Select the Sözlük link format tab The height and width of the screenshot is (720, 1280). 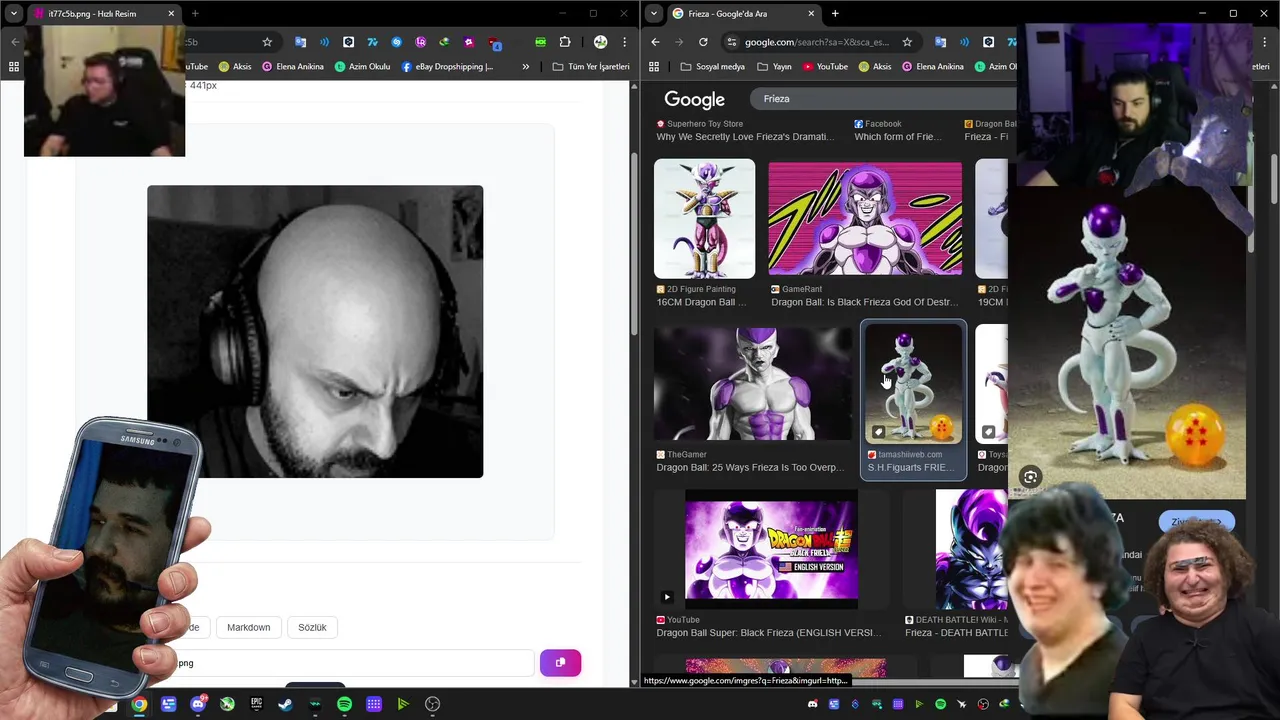312,627
